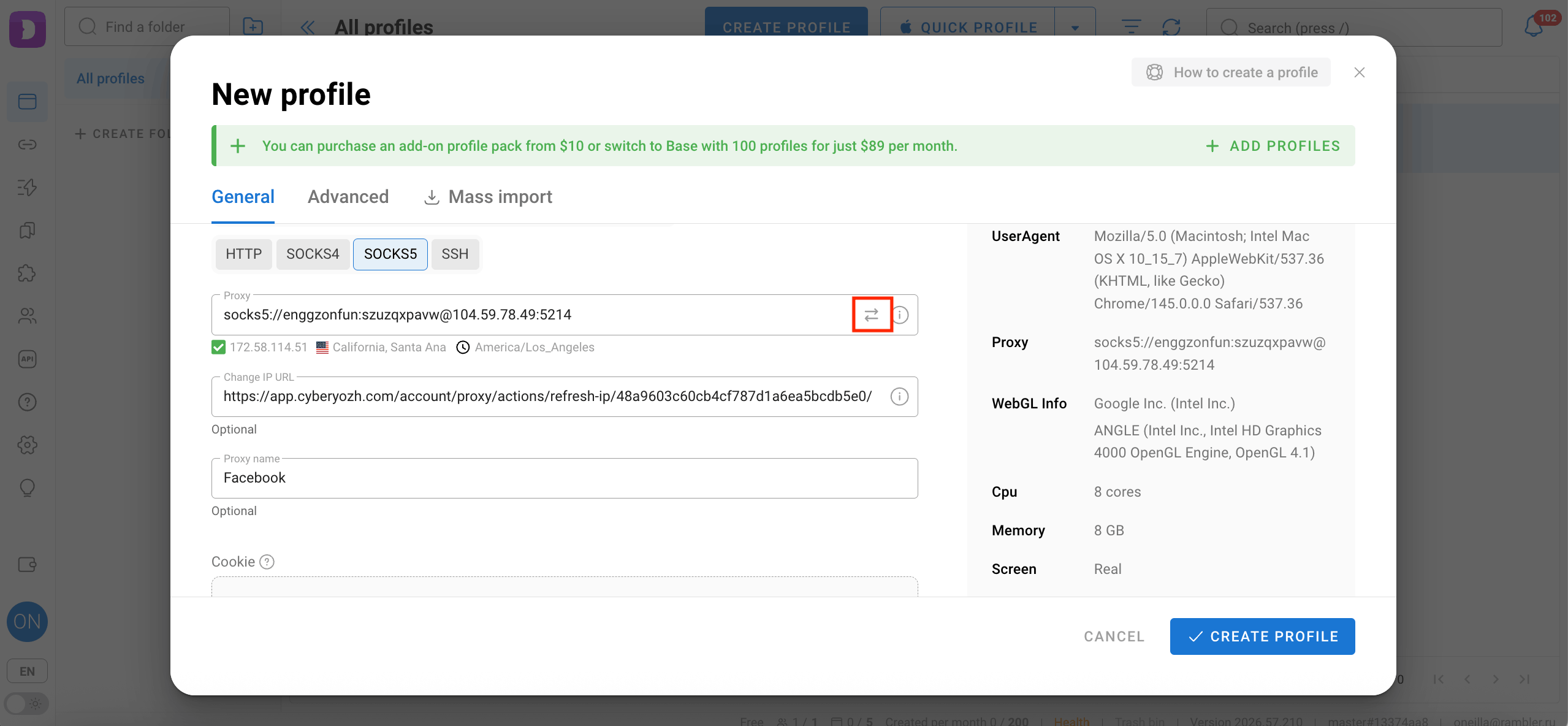The width and height of the screenshot is (1568, 726).
Task: Open Settings via the gear icon
Action: (27, 445)
